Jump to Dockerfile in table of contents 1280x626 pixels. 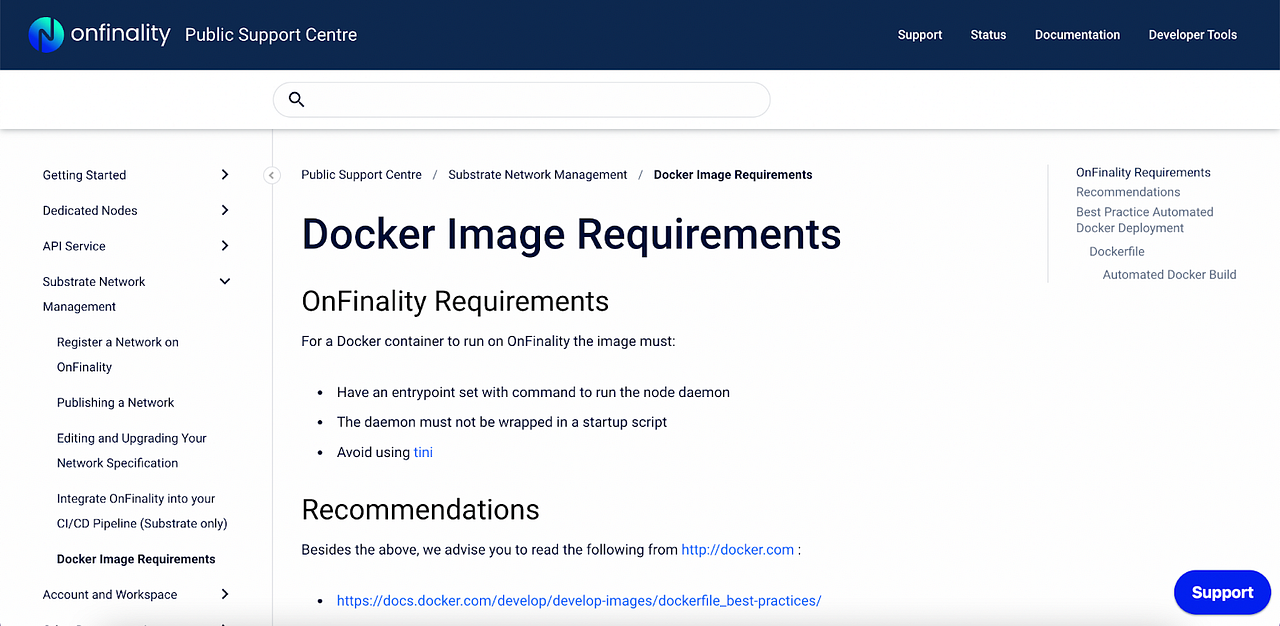point(1117,252)
